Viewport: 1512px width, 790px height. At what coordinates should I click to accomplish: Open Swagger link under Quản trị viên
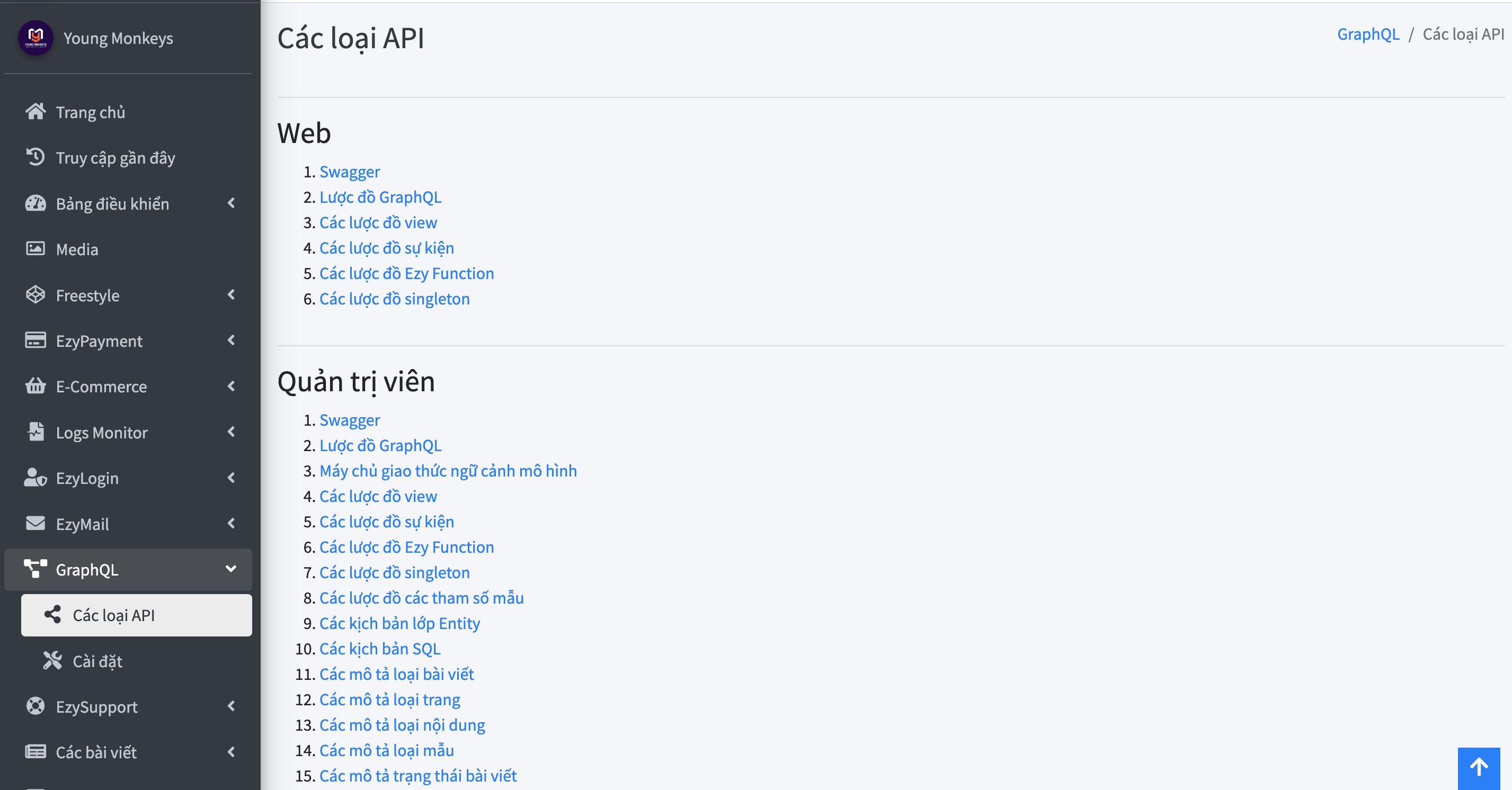(349, 420)
